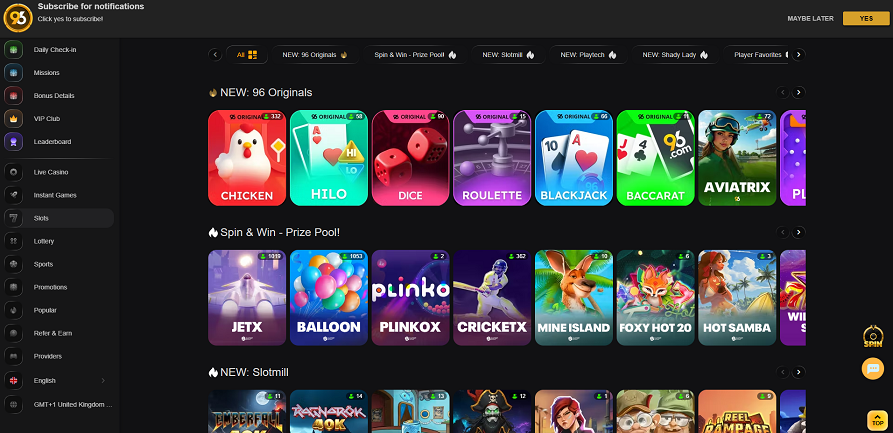Open Daily Check-in icon in sidebar
Image resolution: width=893 pixels, height=433 pixels.
[x=13, y=50]
